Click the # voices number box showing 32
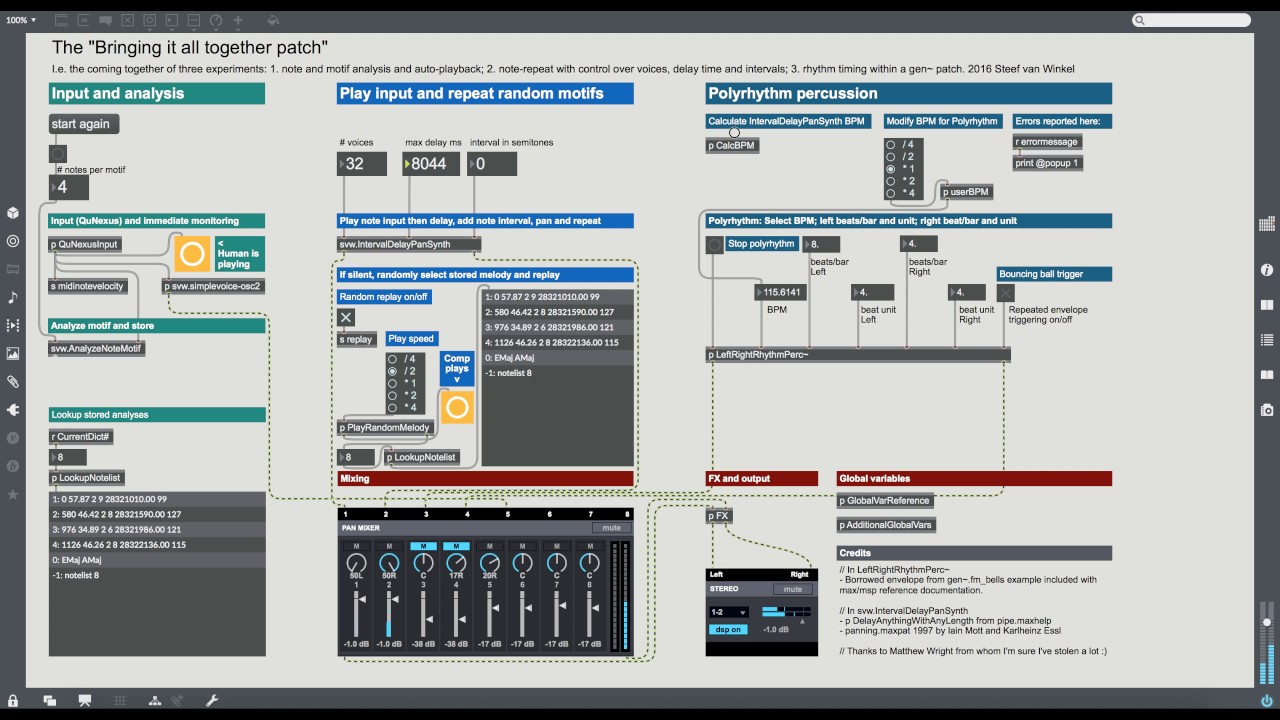 (361, 163)
